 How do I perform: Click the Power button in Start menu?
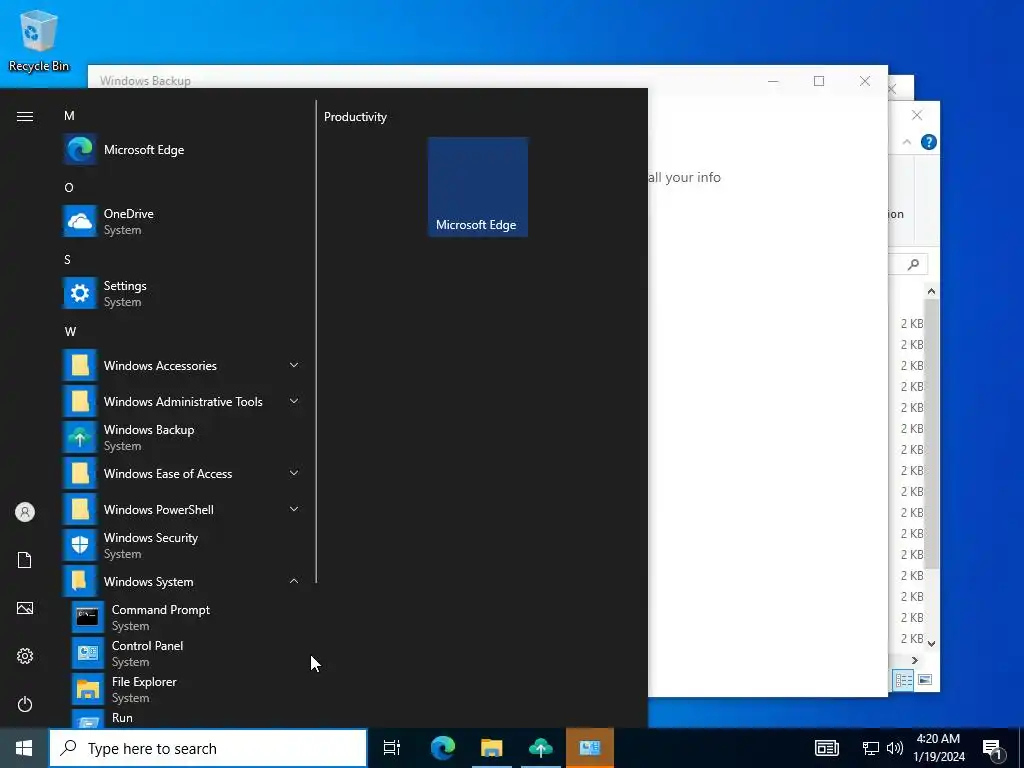pos(25,704)
